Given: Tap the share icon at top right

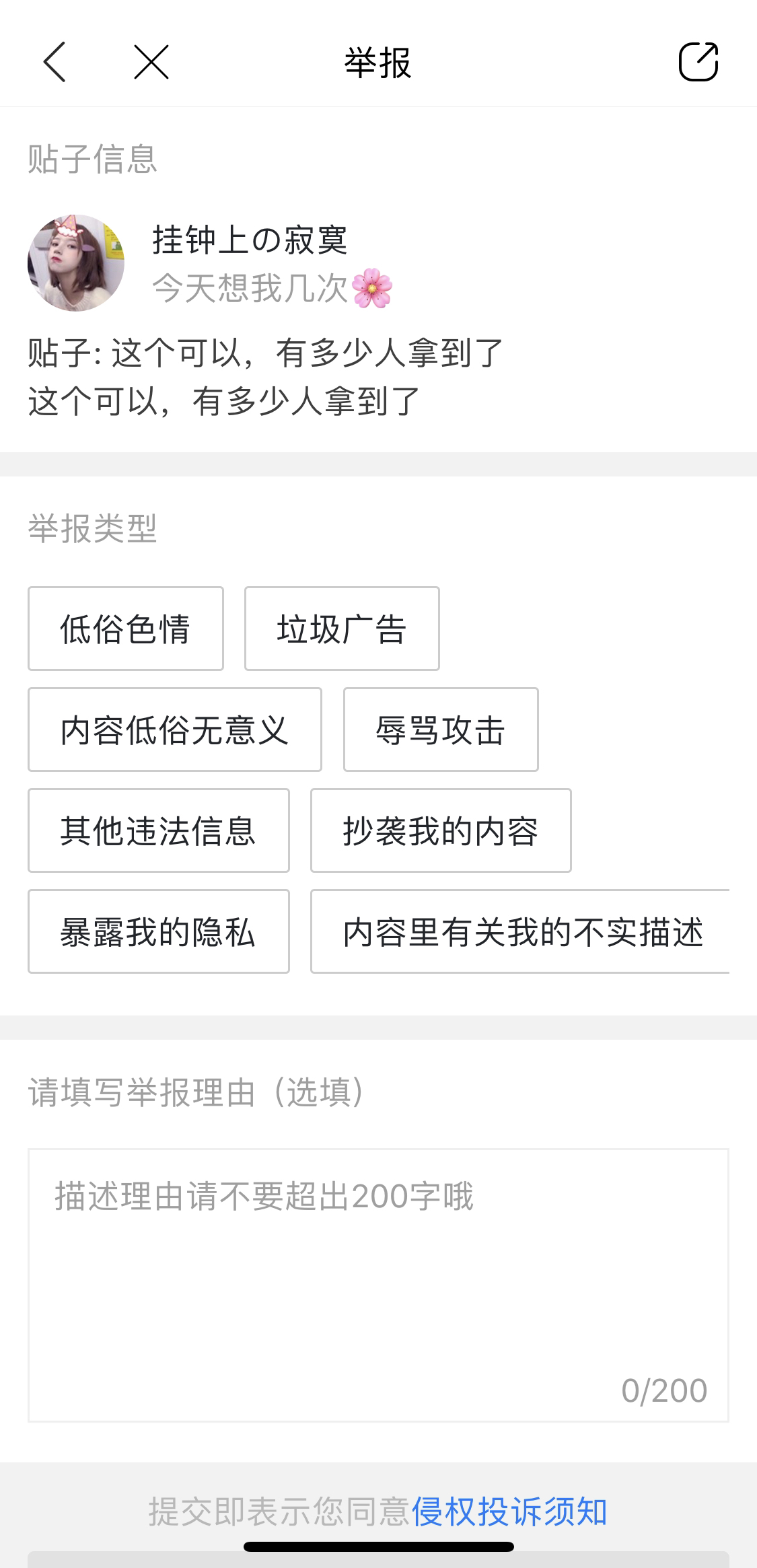Looking at the screenshot, I should click(x=698, y=62).
